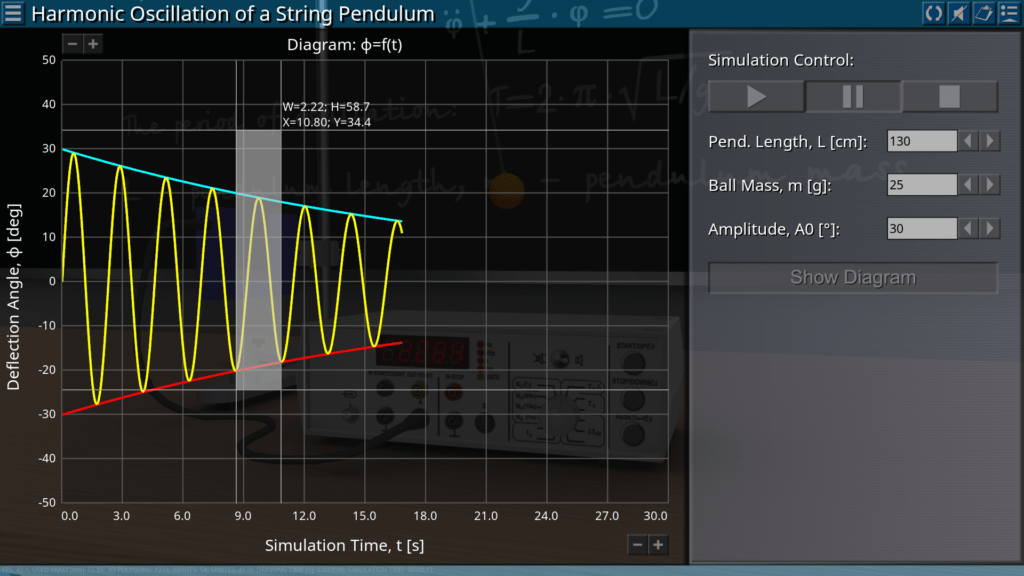Image resolution: width=1024 pixels, height=576 pixels.
Task: Zoom in vertical axis with top-left plus
Action: 92,44
